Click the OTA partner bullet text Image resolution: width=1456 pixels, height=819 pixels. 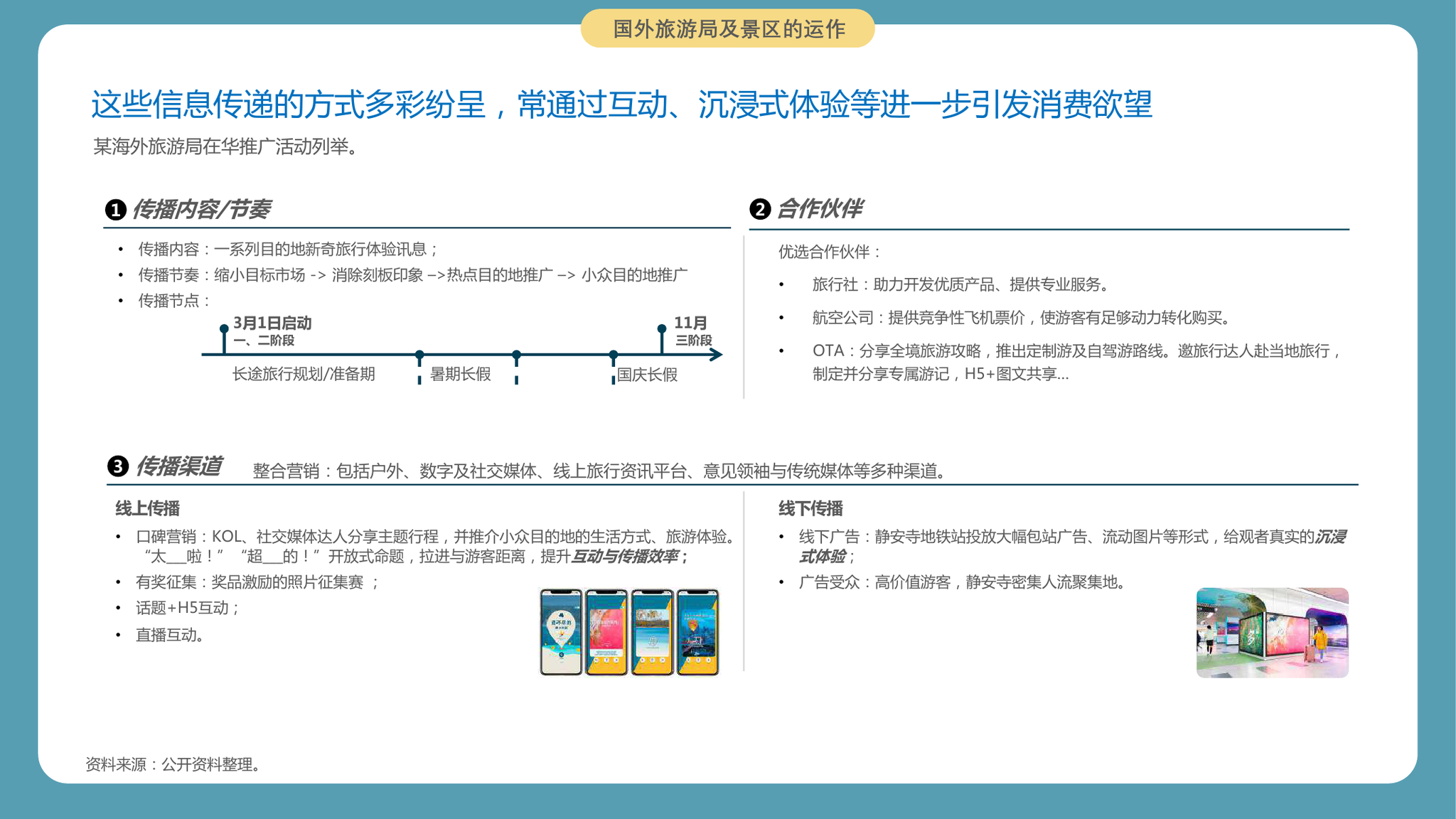[1077, 362]
